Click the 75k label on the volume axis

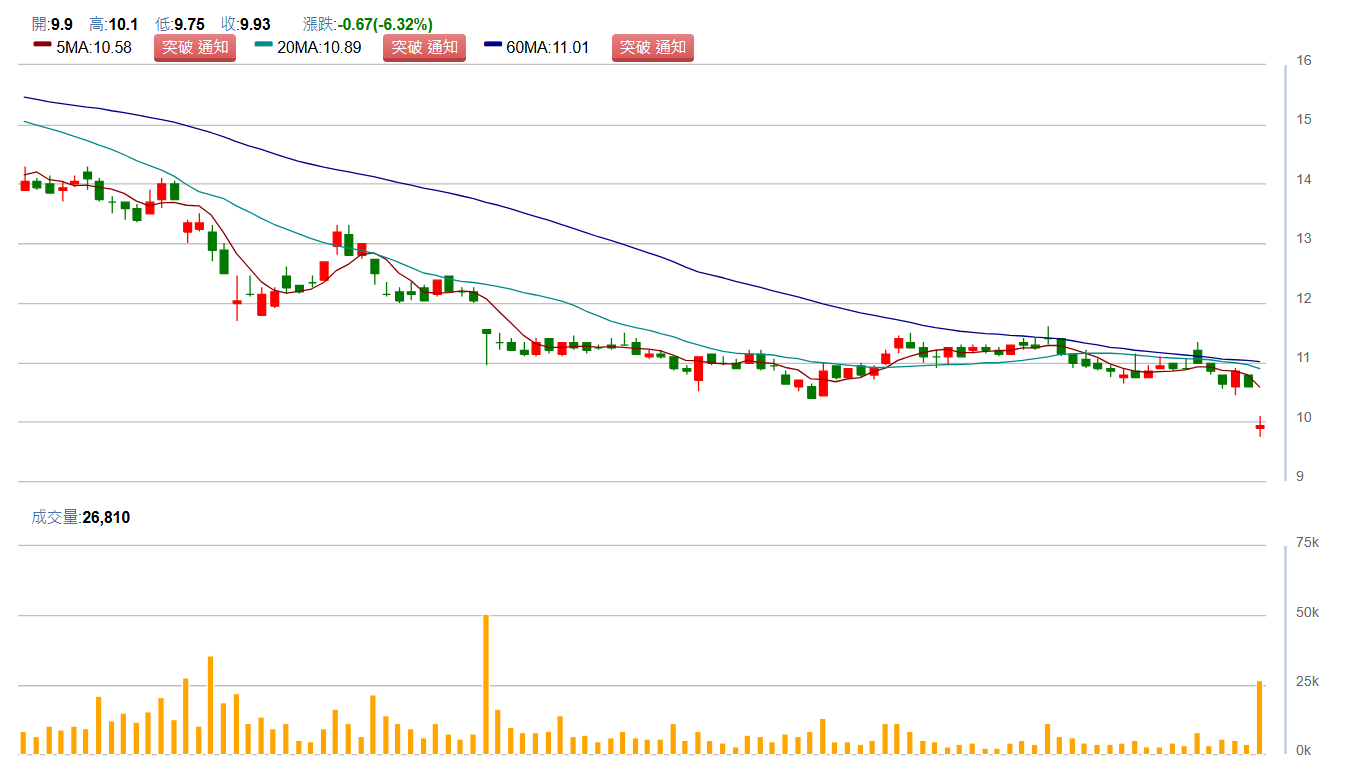click(1307, 543)
